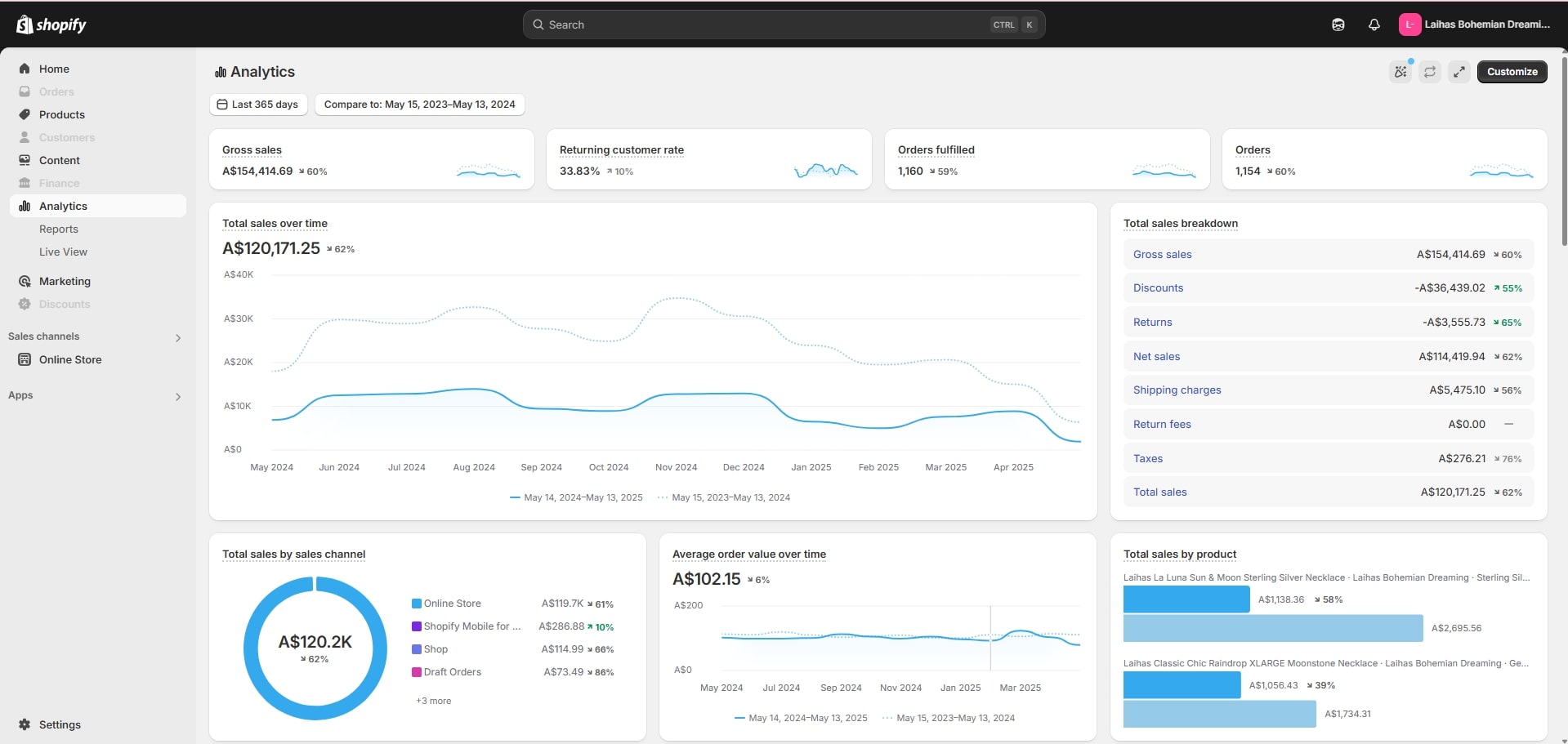Click the Home house icon in sidebar
The width and height of the screenshot is (1568, 744).
point(25,69)
